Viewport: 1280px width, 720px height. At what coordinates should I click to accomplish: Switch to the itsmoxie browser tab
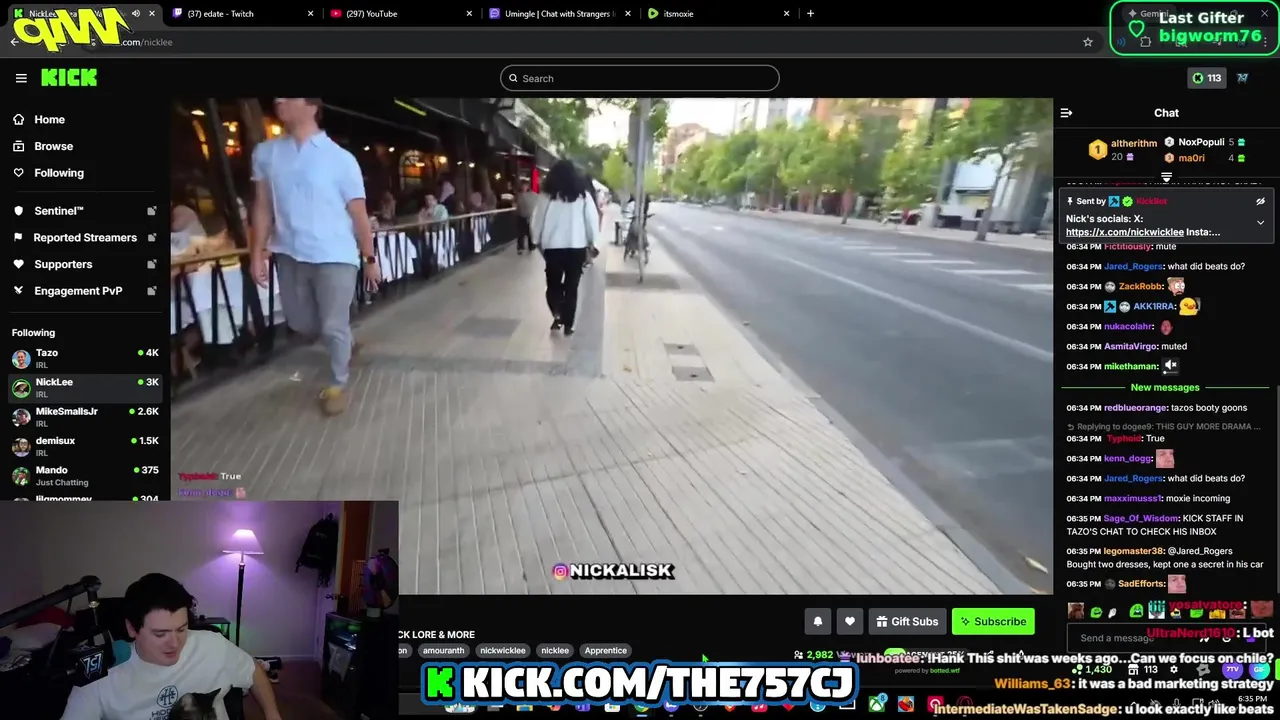(718, 13)
